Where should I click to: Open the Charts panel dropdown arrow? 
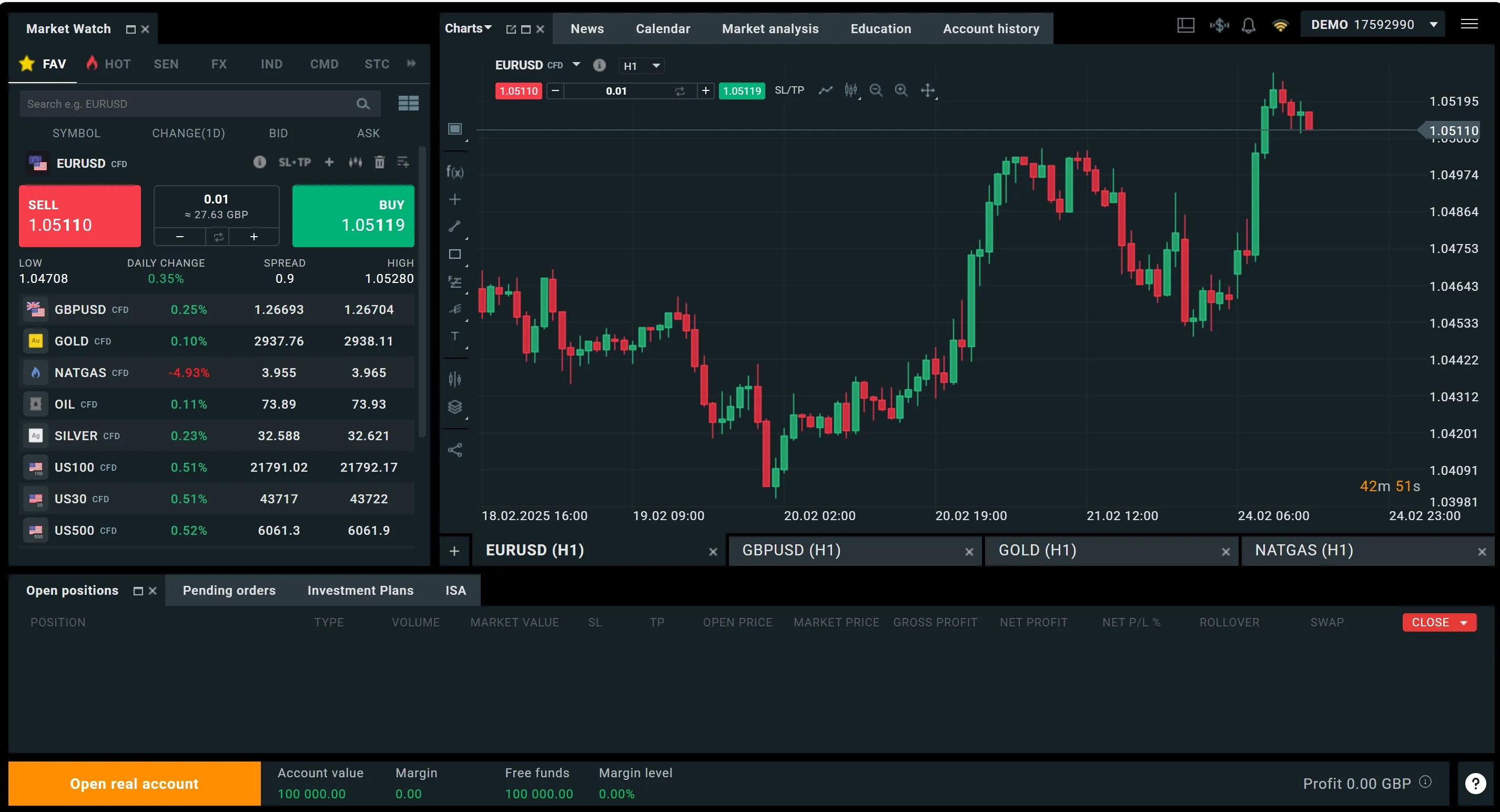(x=488, y=27)
